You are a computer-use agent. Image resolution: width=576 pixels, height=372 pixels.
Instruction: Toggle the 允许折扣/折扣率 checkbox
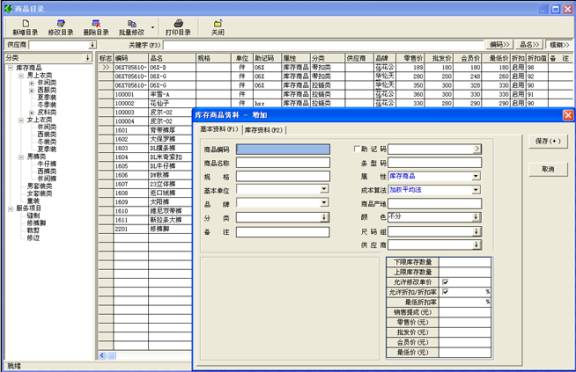[x=445, y=292]
